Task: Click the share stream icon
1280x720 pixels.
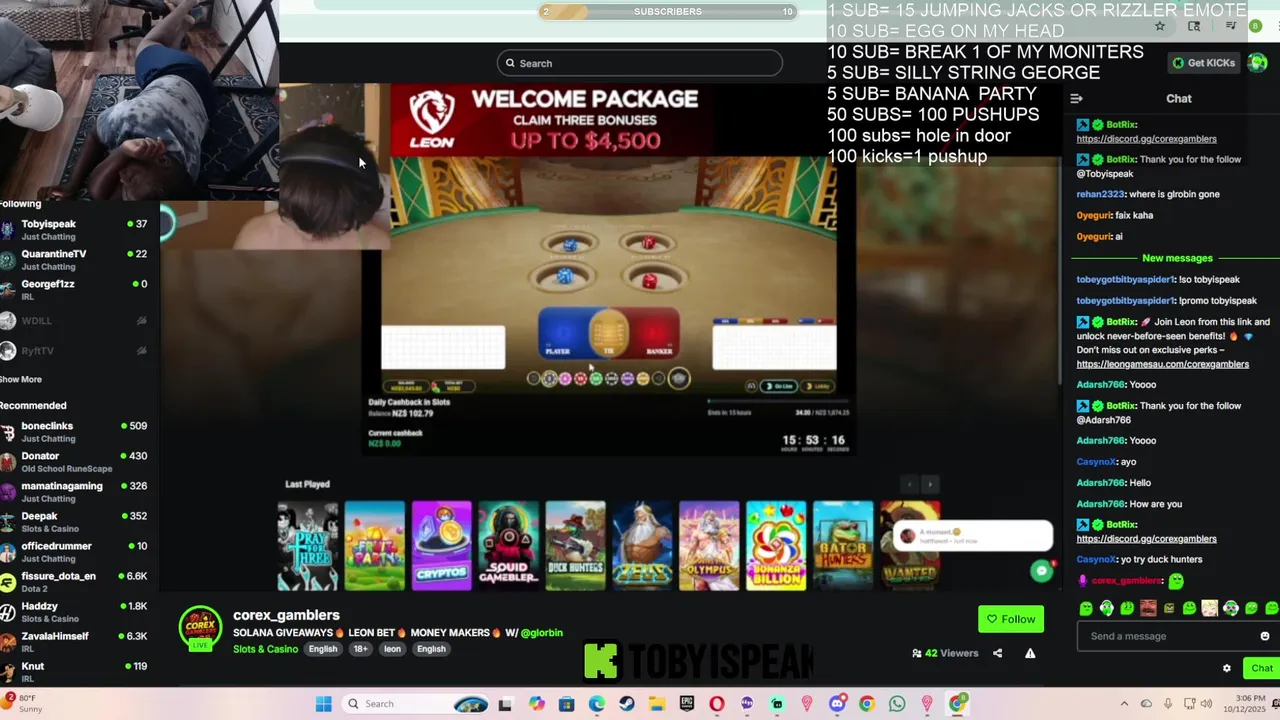Action: click(x=997, y=653)
